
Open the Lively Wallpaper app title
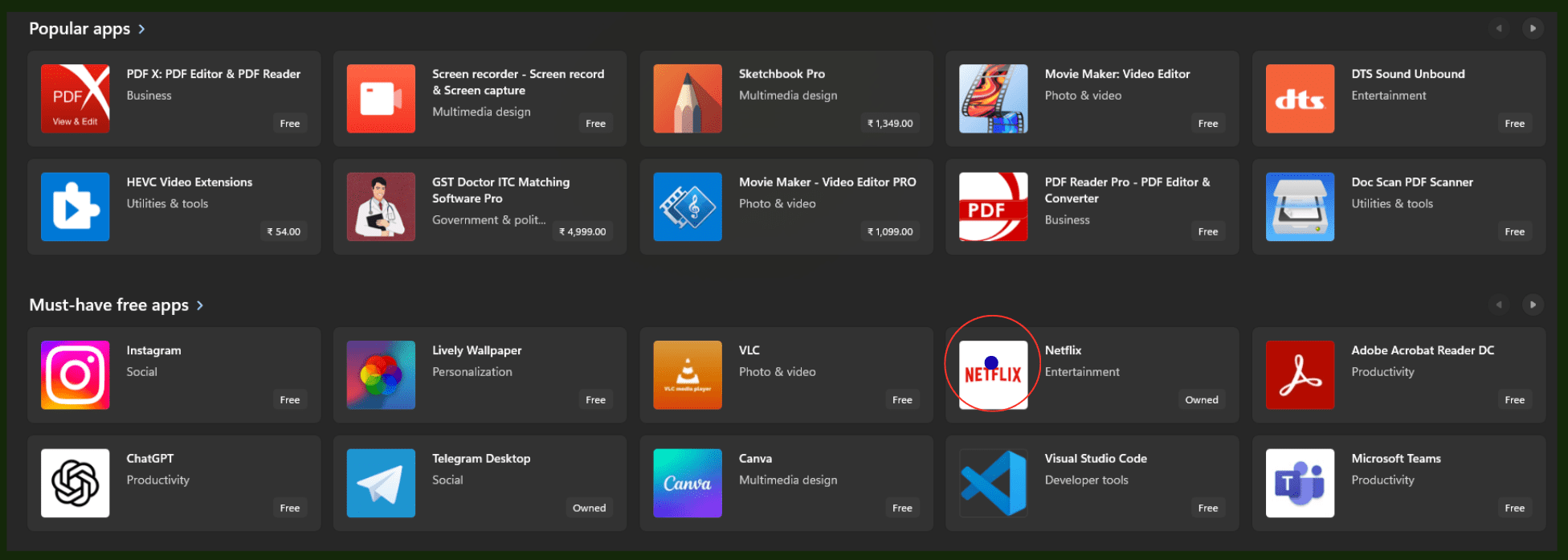(476, 350)
